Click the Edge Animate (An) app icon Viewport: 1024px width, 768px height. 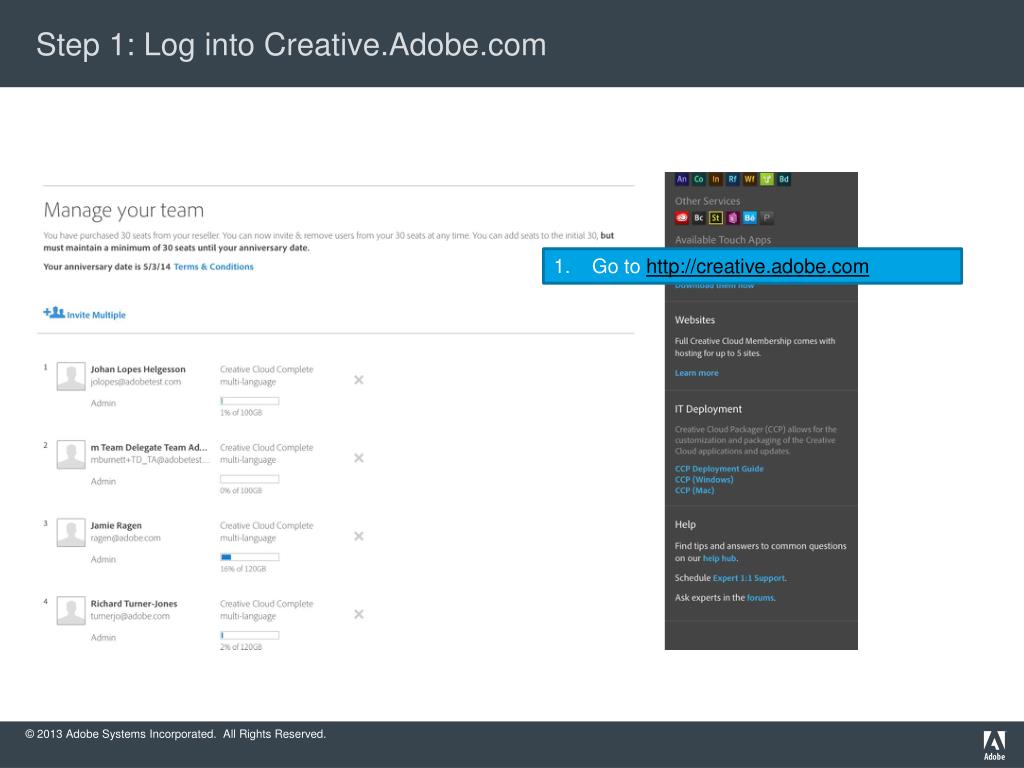point(682,180)
